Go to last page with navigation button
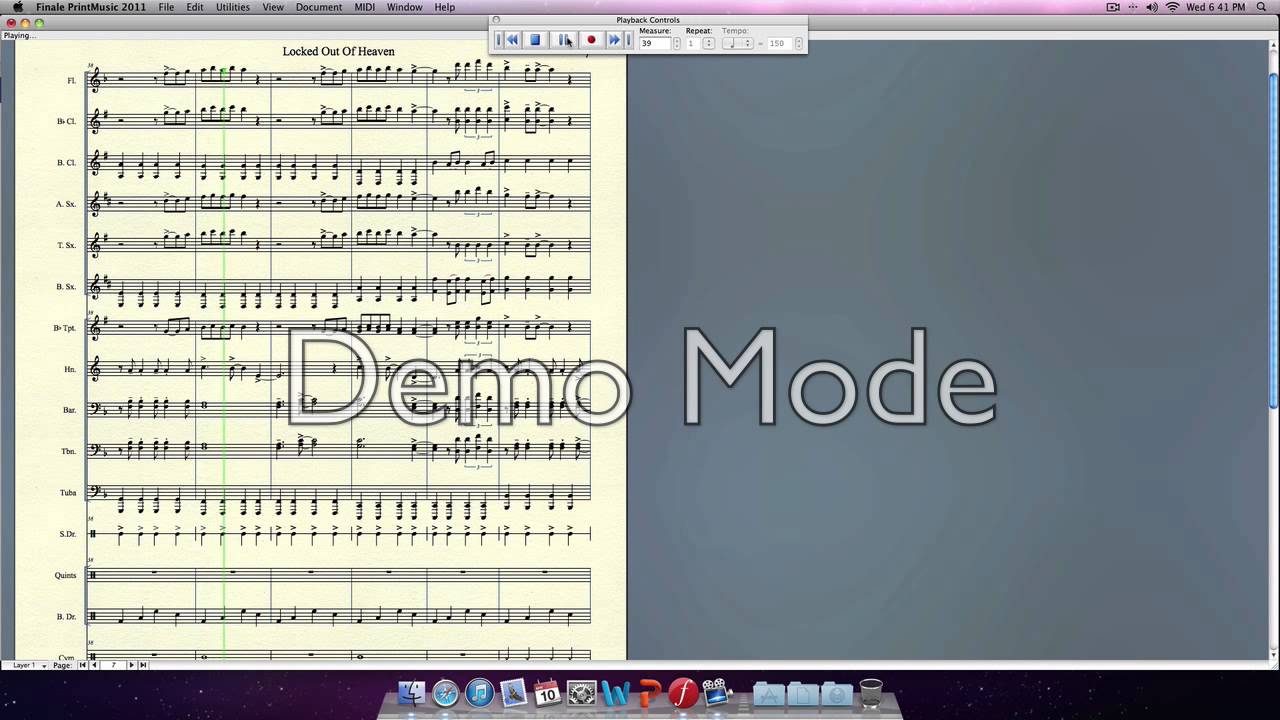The image size is (1280, 720). pyautogui.click(x=143, y=665)
